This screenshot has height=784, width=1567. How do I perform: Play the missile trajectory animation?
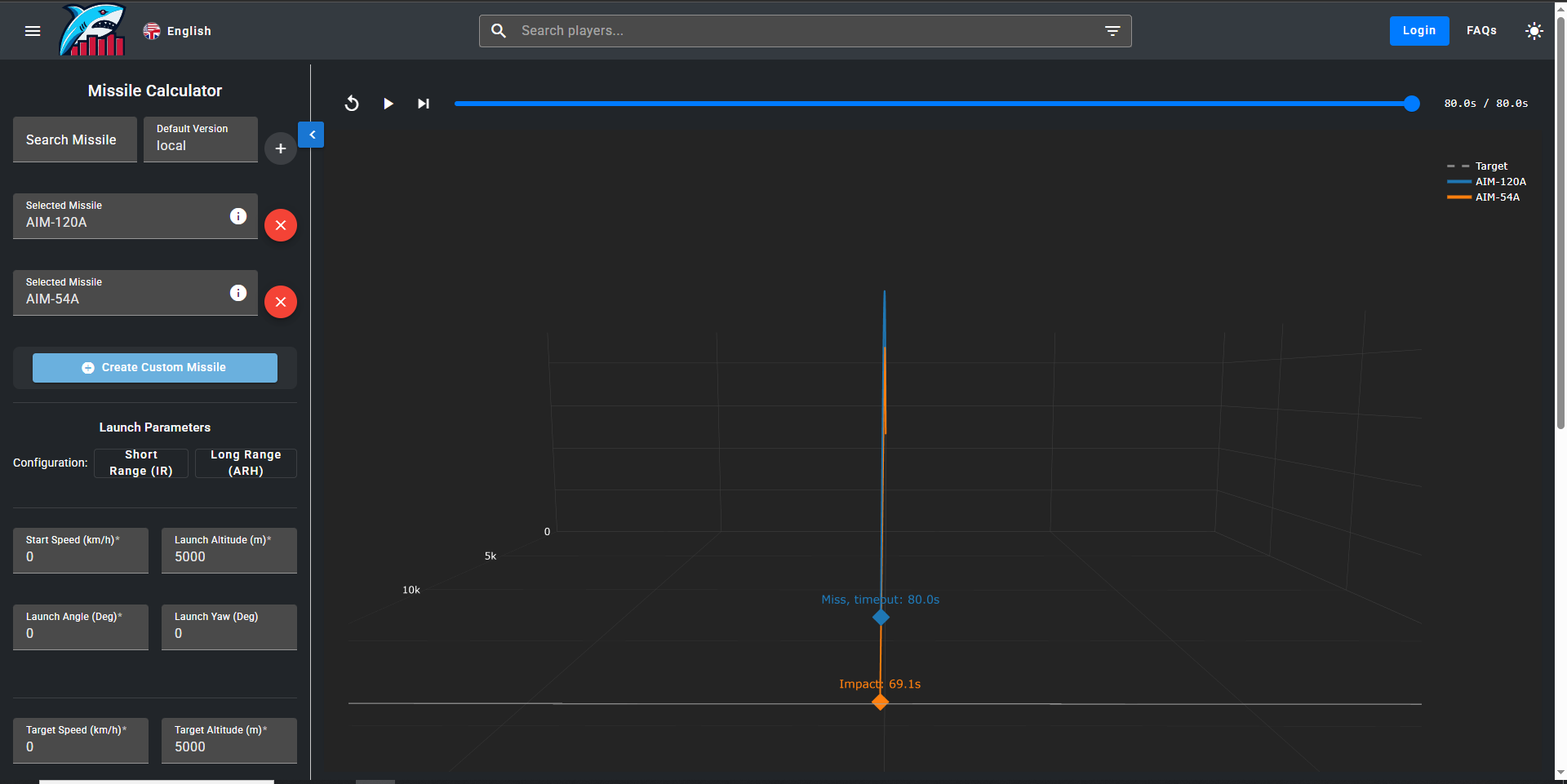click(x=388, y=104)
